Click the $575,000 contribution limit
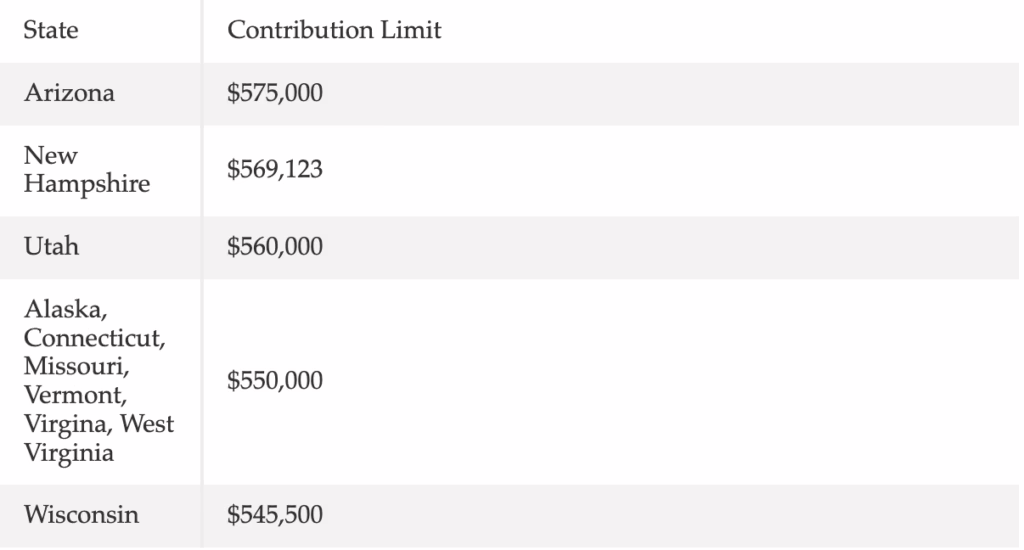Image resolution: width=1024 pixels, height=550 pixels. [x=275, y=93]
